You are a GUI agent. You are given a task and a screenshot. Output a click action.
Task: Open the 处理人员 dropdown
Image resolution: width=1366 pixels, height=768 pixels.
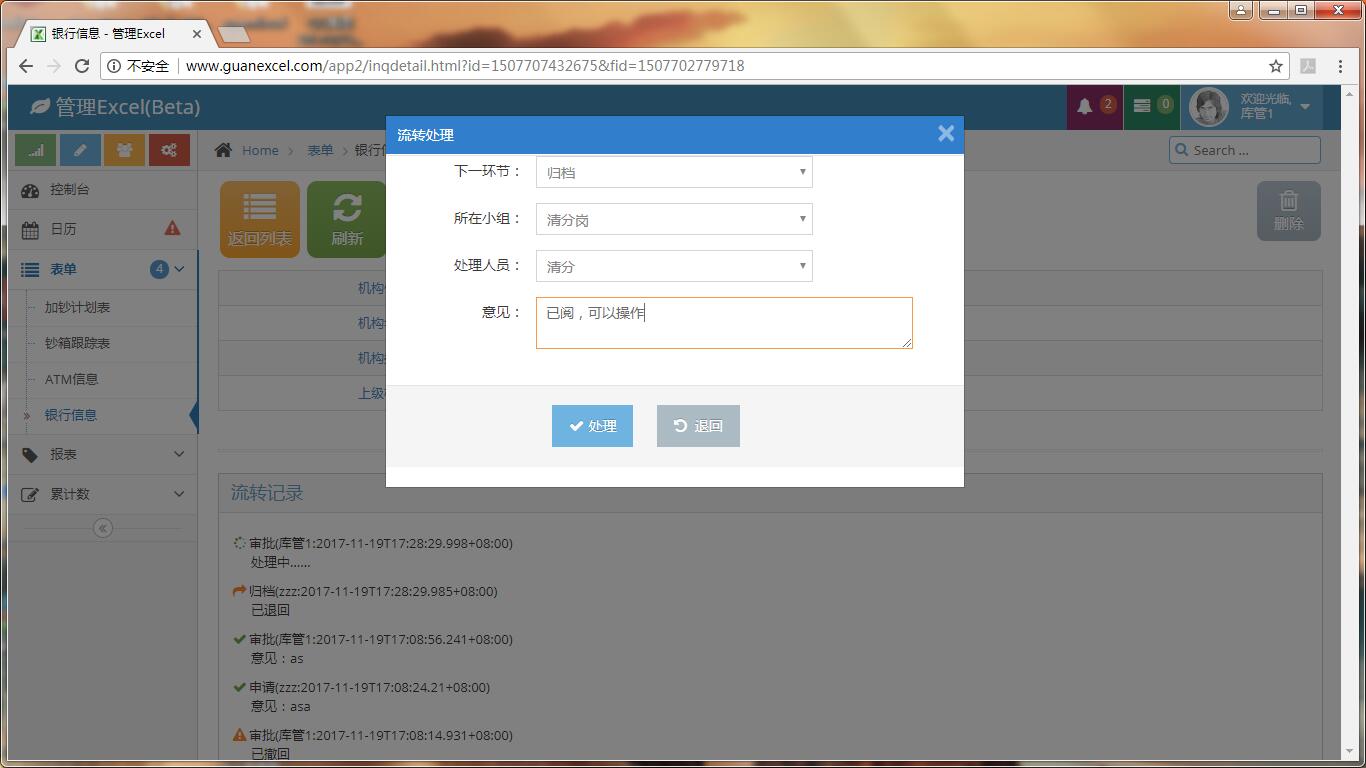[674, 266]
